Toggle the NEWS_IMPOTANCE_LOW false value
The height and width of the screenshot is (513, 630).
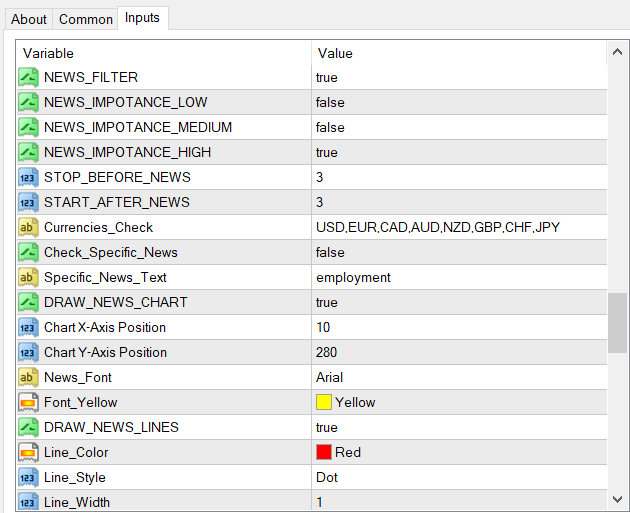click(459, 102)
